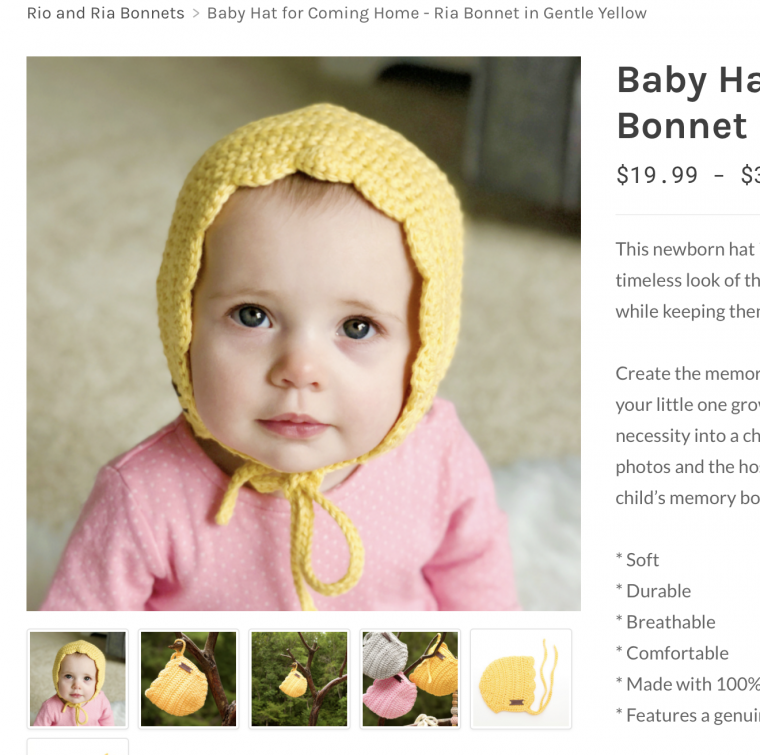The width and height of the screenshot is (760, 755).
Task: Click the Soft feature bullet
Action: [x=637, y=560]
